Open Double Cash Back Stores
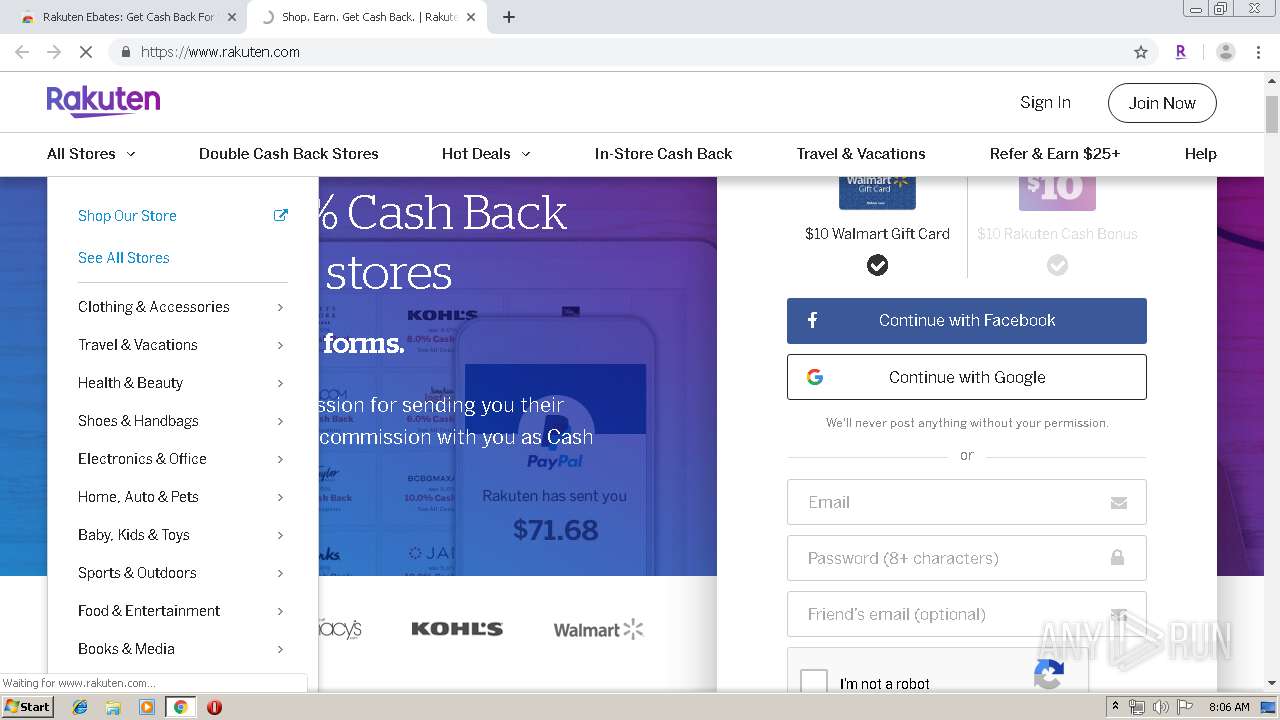Viewport: 1280px width, 720px height. coord(288,154)
